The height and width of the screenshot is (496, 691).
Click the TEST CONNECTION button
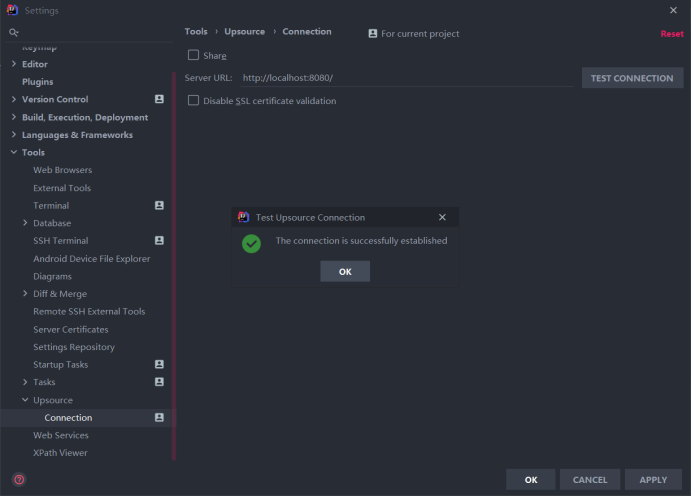tap(632, 78)
